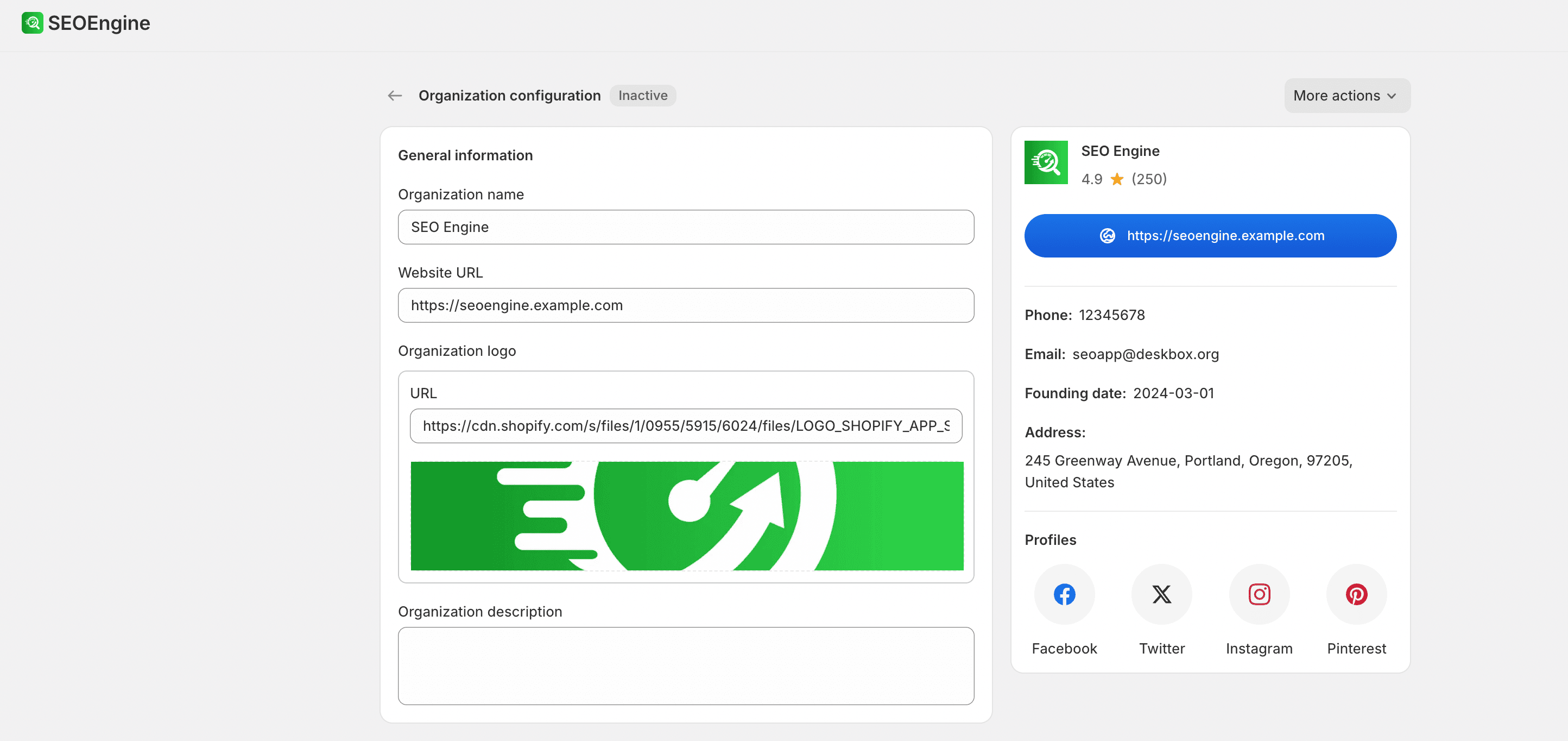The width and height of the screenshot is (1568, 741).
Task: Click the organization logo URL field
Action: pos(686,425)
